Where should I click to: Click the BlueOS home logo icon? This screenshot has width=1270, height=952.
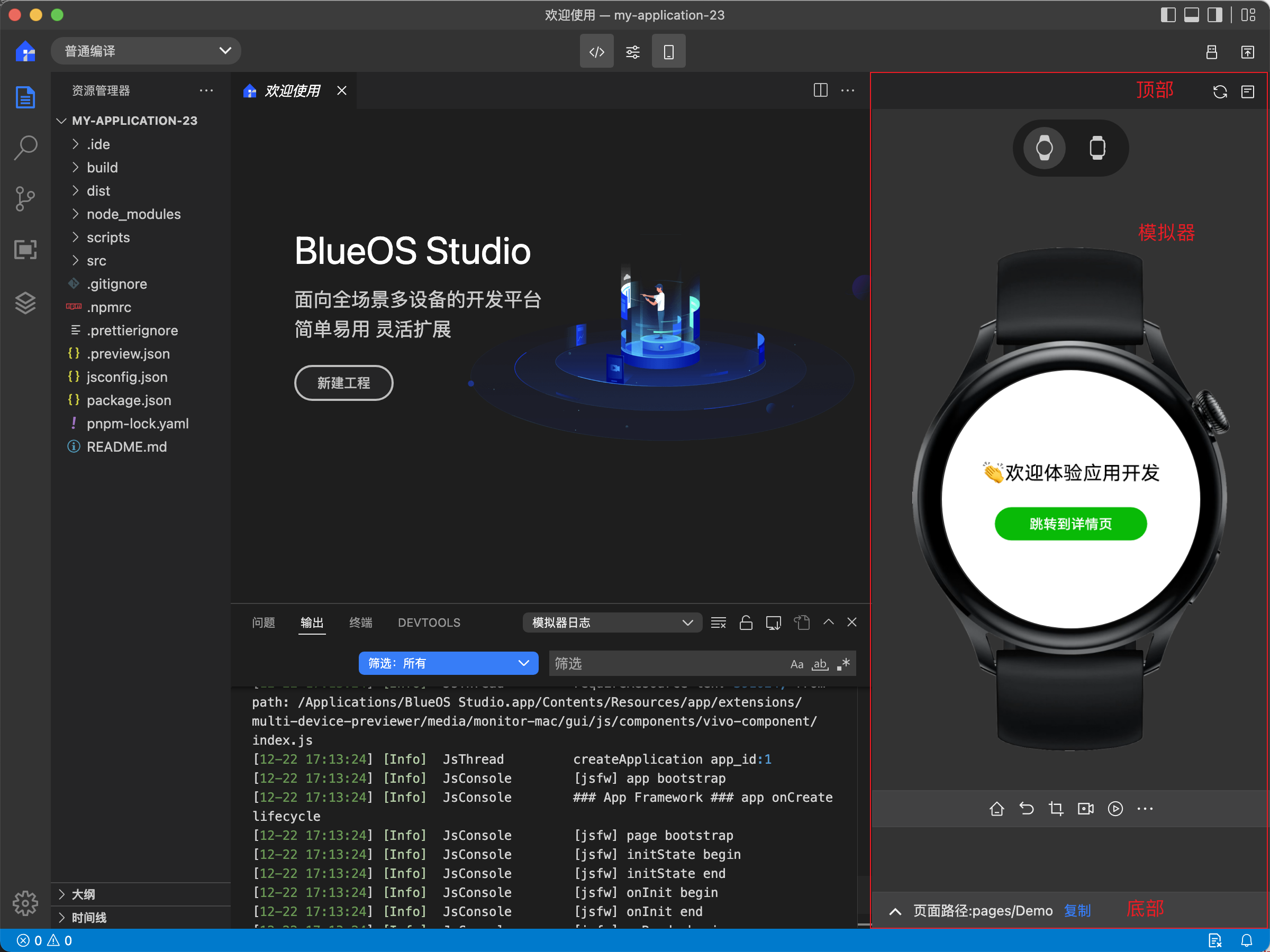pos(25,51)
